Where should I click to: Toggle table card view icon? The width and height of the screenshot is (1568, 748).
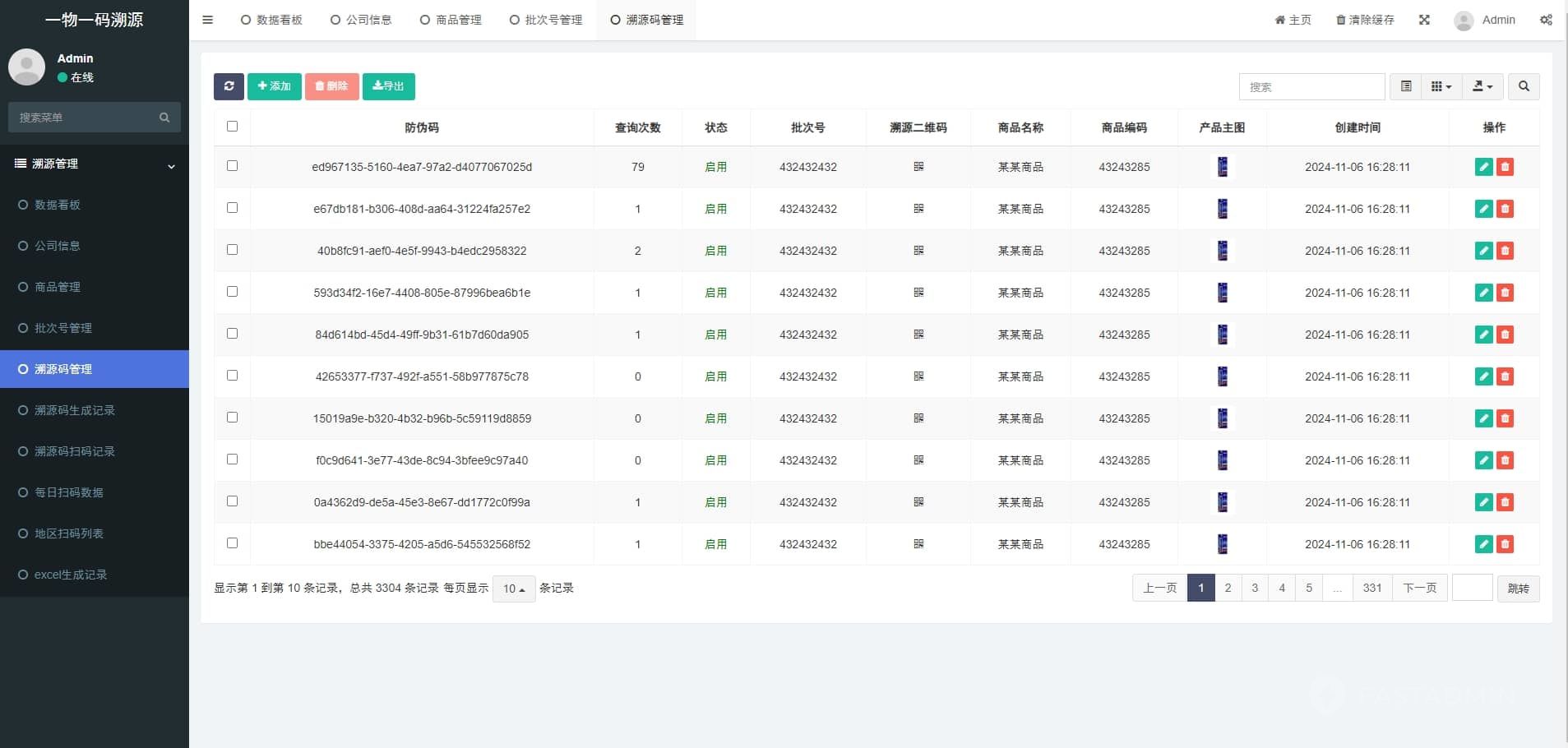pos(1406,86)
